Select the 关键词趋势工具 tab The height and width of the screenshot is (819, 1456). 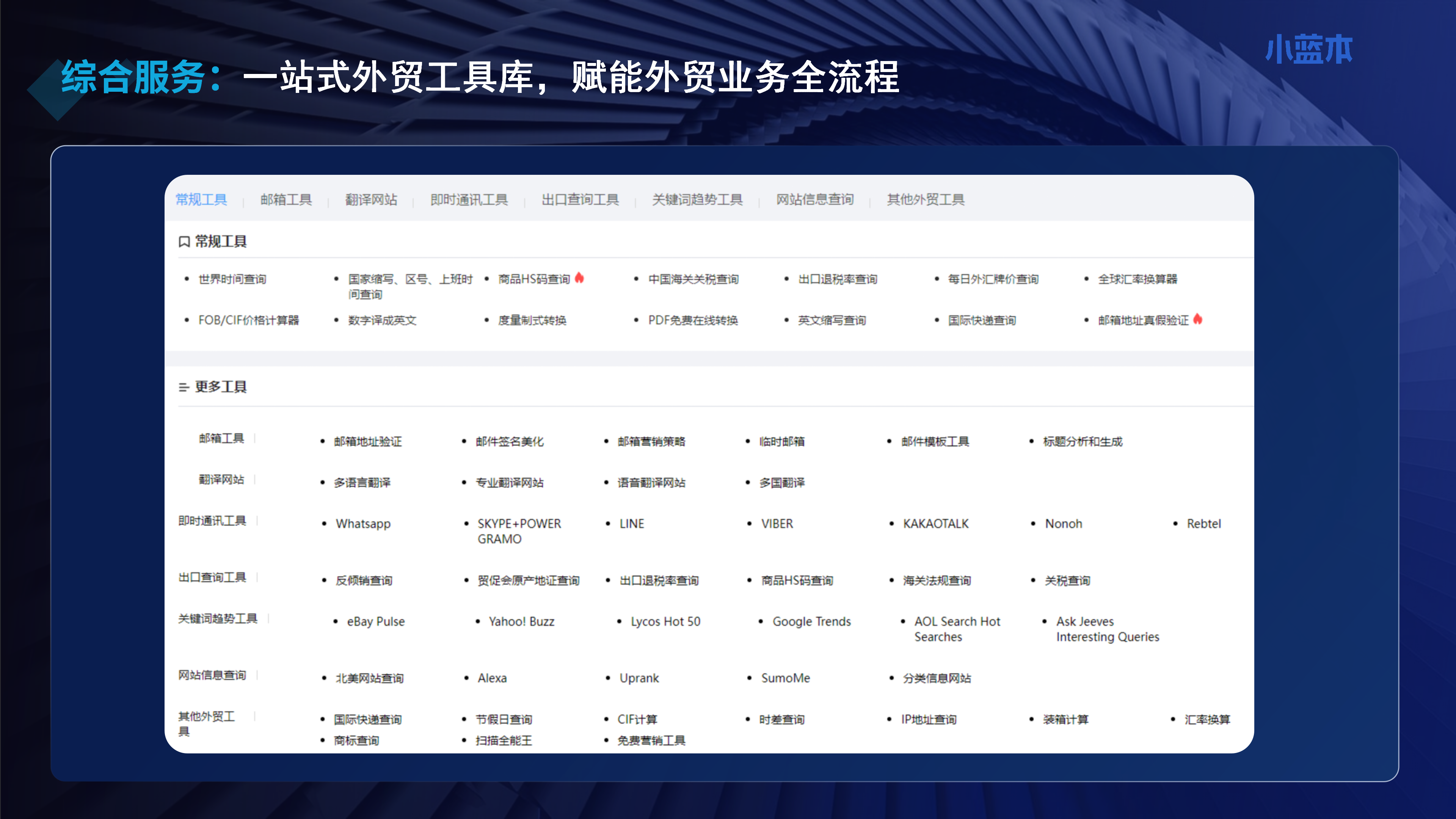[x=698, y=199]
